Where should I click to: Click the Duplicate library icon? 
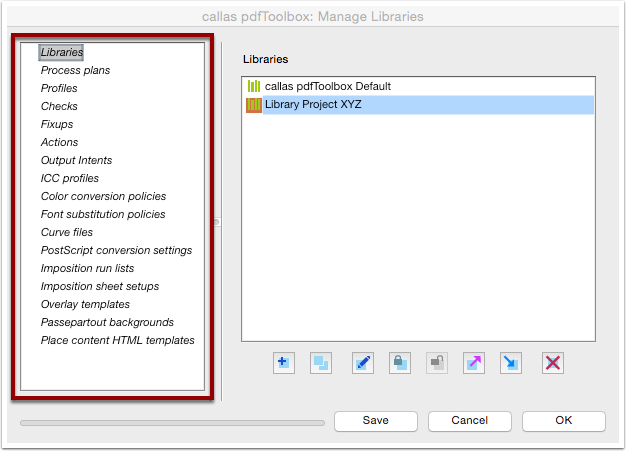(x=321, y=363)
